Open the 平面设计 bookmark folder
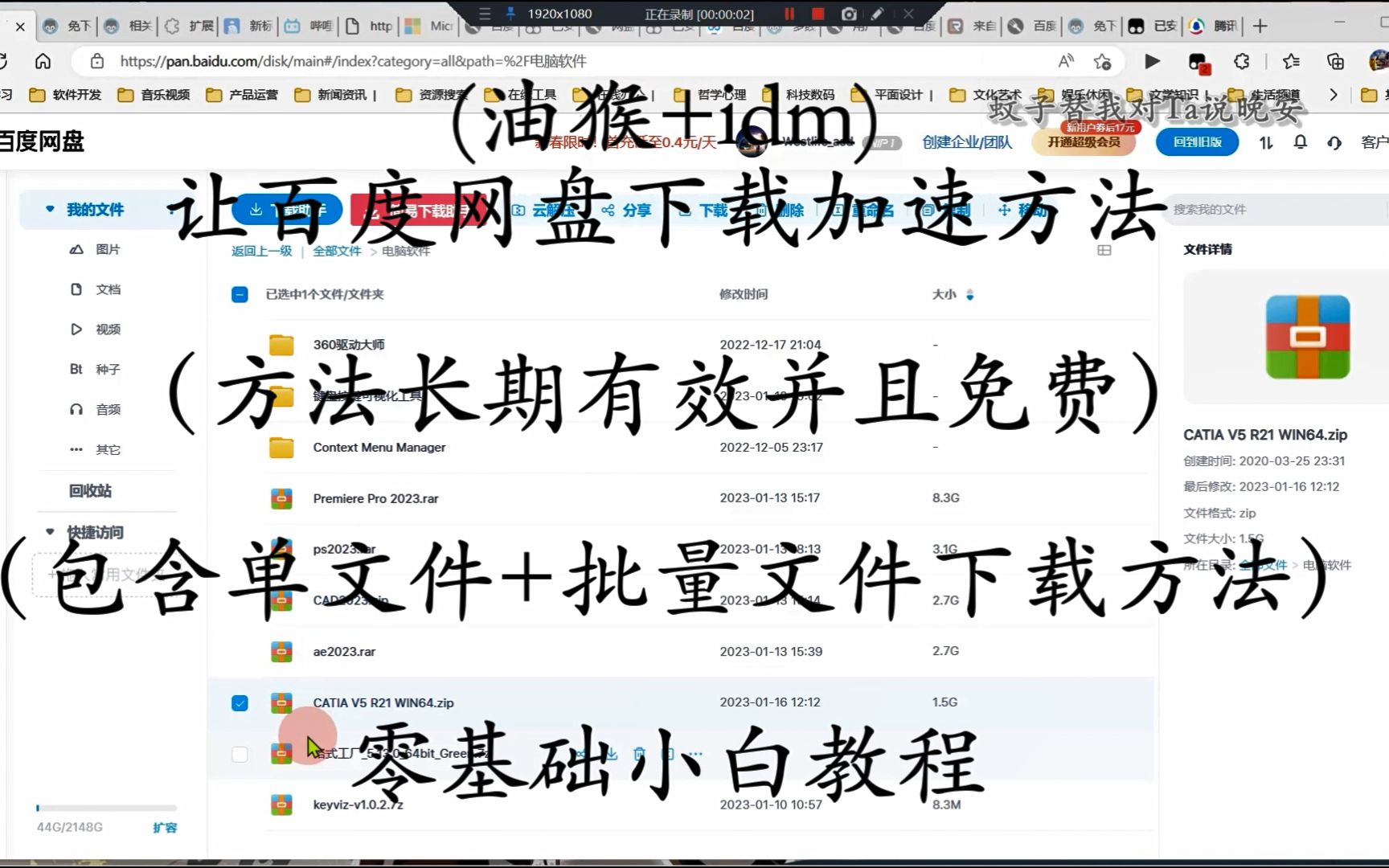 887,95
